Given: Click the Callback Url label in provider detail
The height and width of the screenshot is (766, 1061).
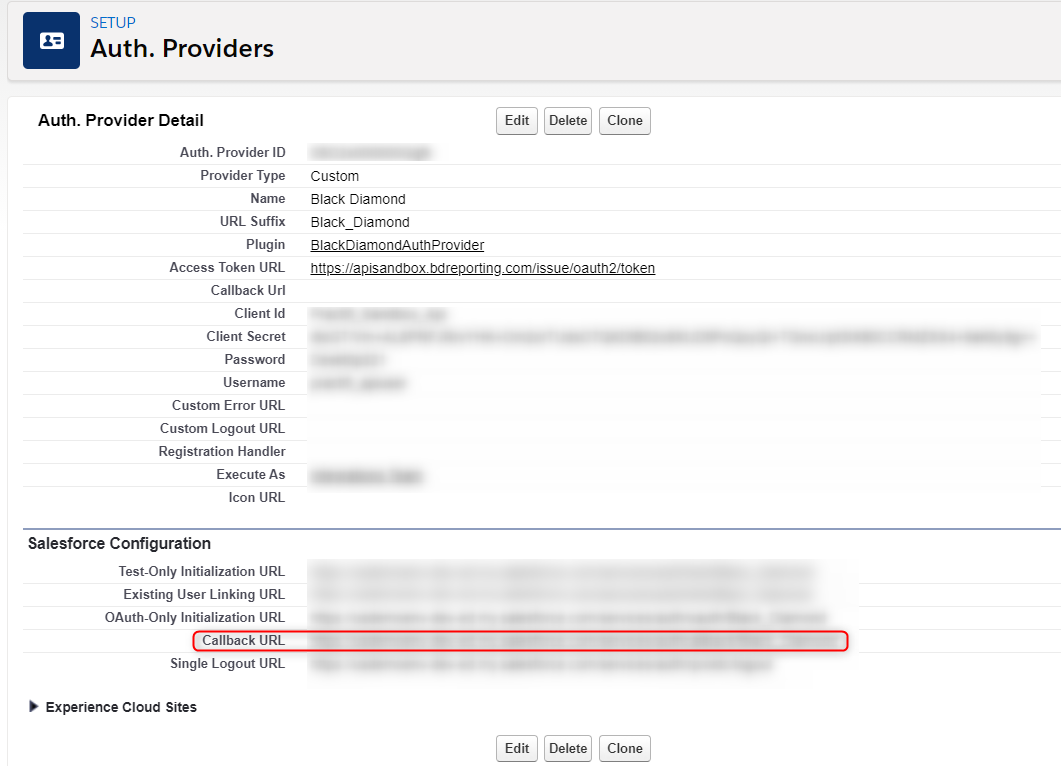Looking at the screenshot, I should pyautogui.click(x=248, y=290).
